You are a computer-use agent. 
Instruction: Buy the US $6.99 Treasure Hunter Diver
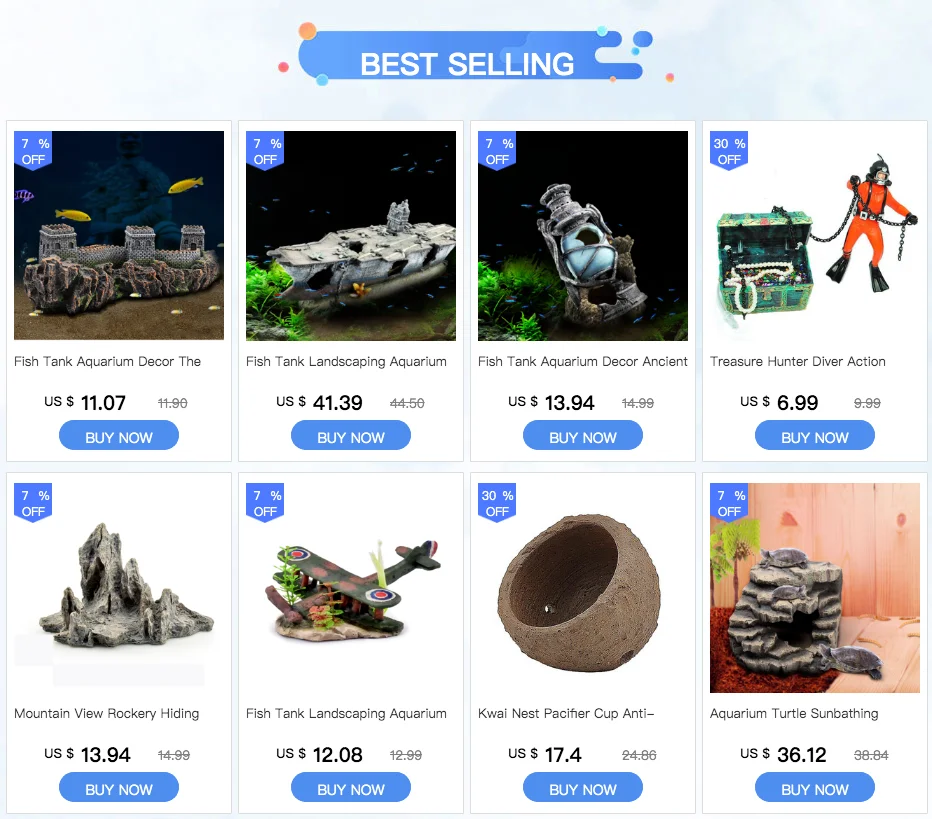[814, 436]
